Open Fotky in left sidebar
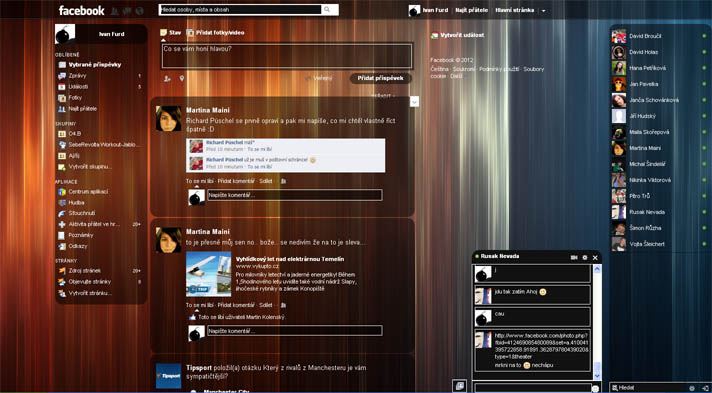The height and width of the screenshot is (393, 712). 75,98
